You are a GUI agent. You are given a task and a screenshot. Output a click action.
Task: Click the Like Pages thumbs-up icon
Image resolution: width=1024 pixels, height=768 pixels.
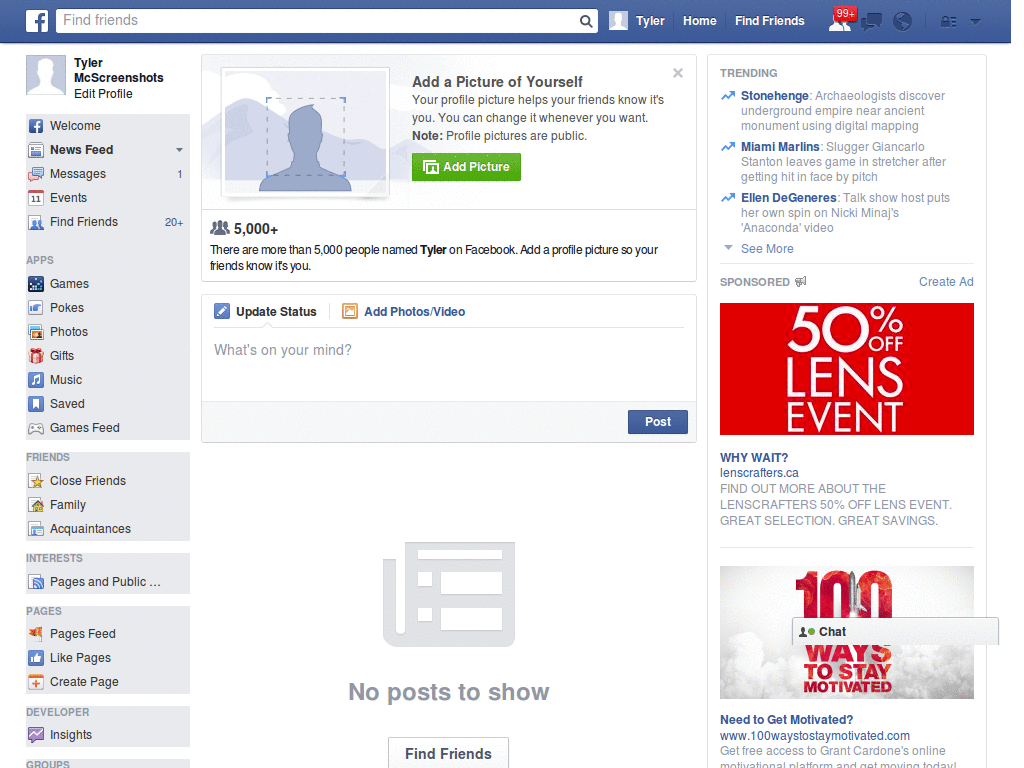36,658
